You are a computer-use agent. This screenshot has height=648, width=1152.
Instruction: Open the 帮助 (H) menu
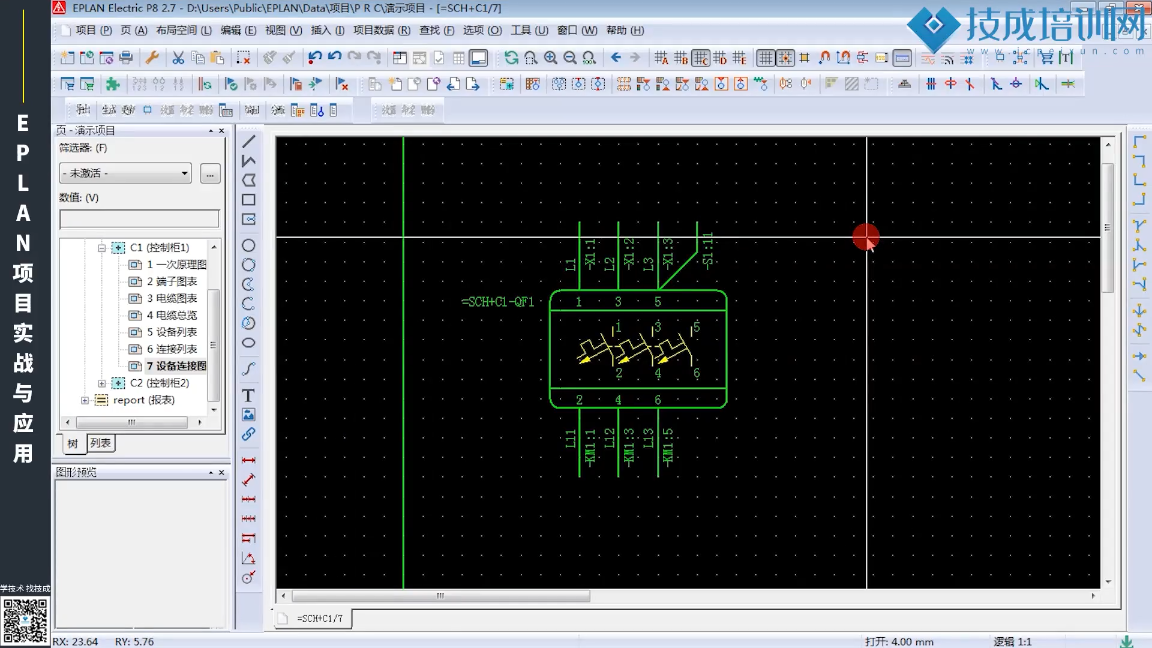coord(625,30)
